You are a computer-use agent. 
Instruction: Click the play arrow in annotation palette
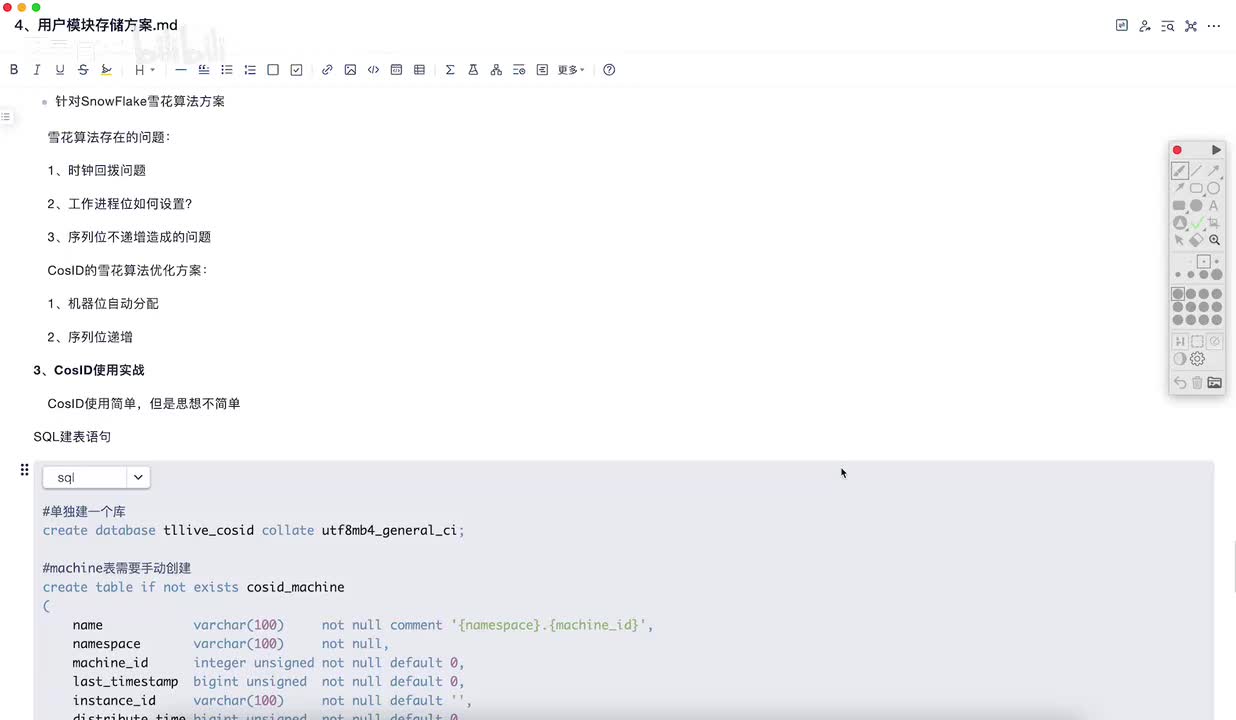(x=1216, y=150)
